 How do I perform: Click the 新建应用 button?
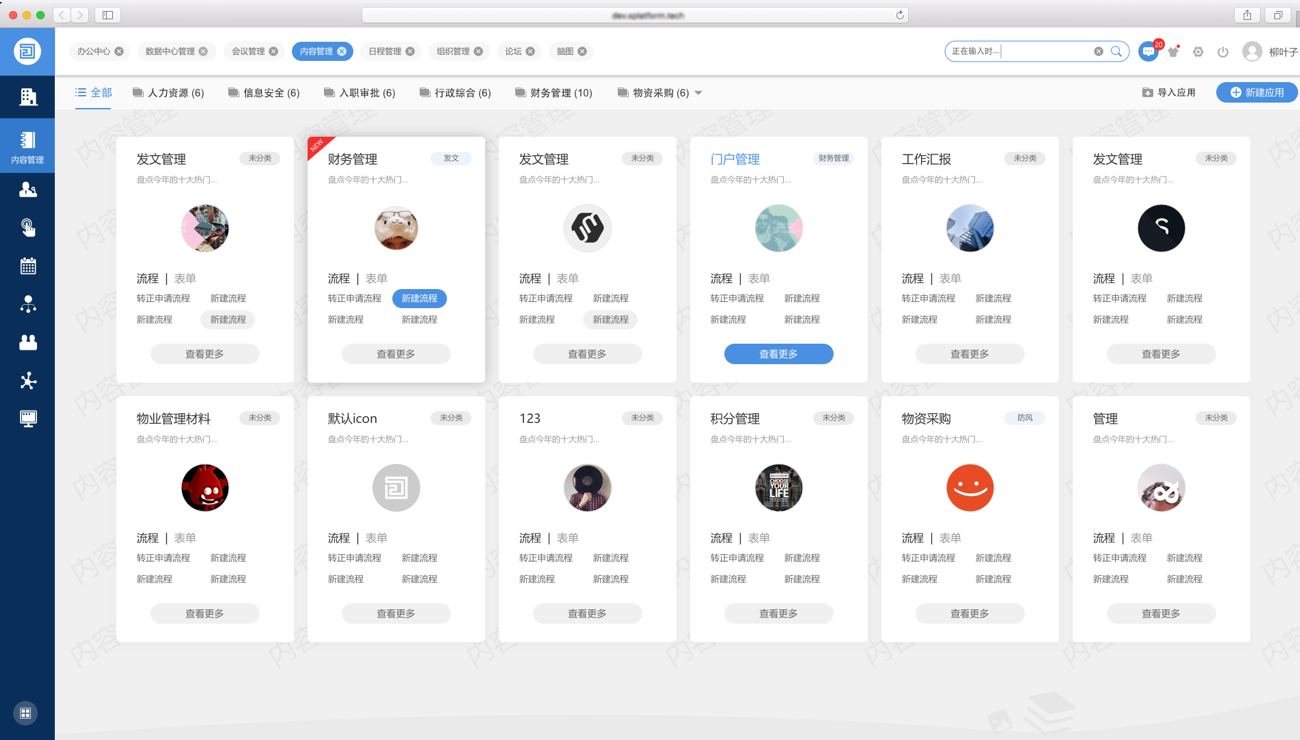pos(1256,92)
